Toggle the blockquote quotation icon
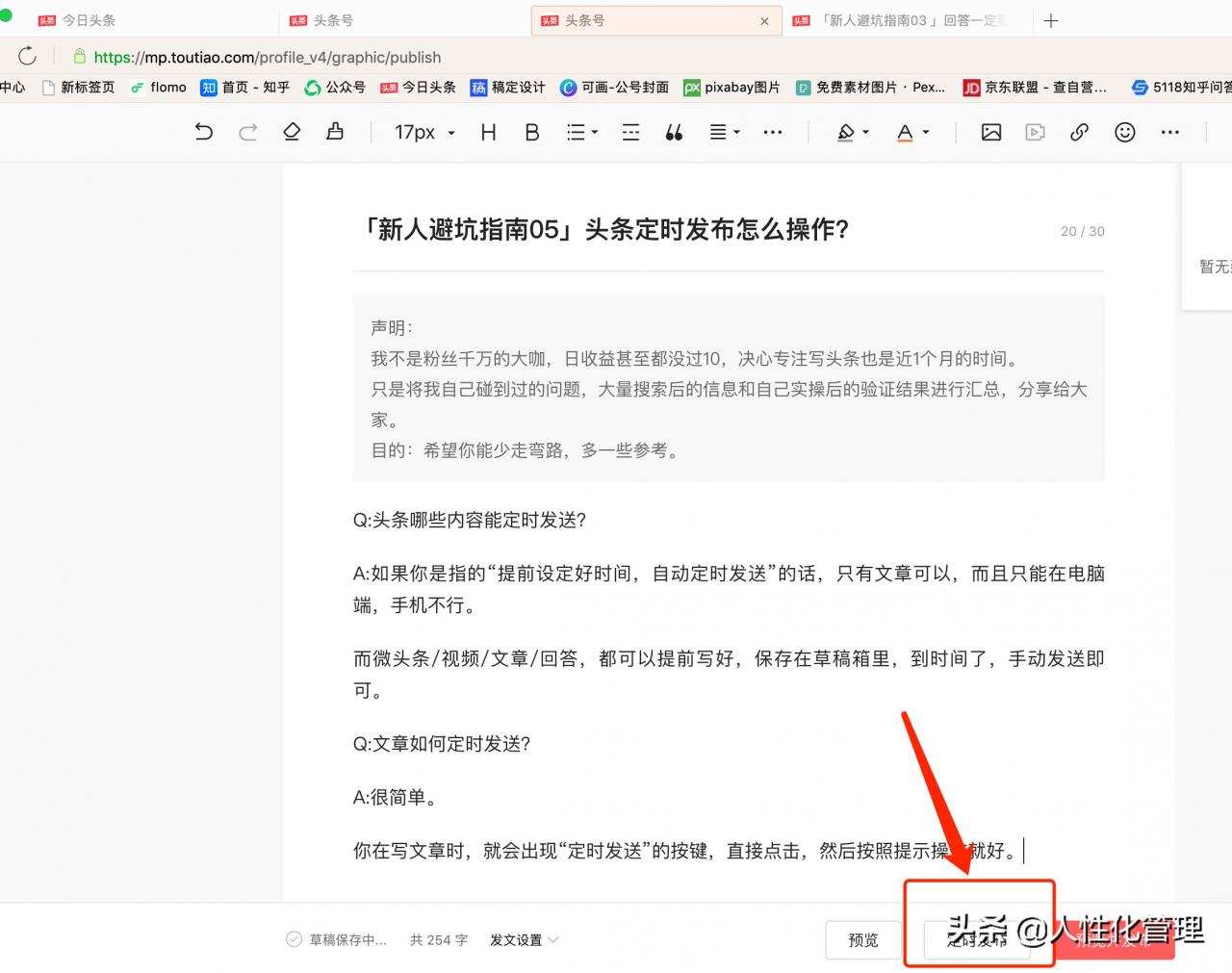This screenshot has height=973, width=1232. coord(674,132)
